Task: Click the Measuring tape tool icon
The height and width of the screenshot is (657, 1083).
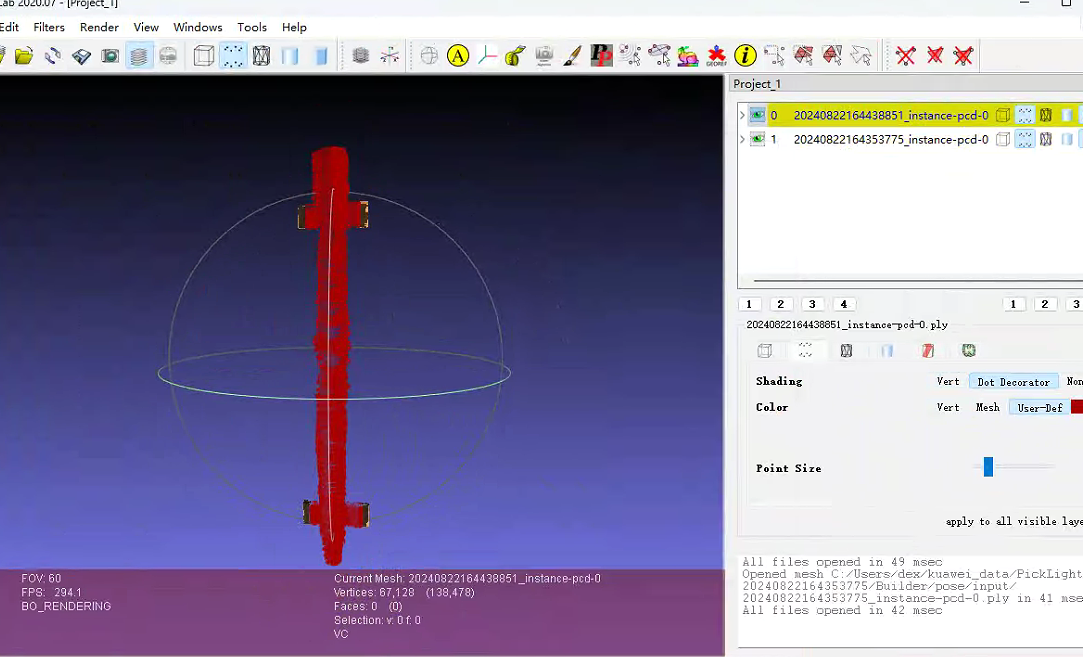Action: coord(516,56)
